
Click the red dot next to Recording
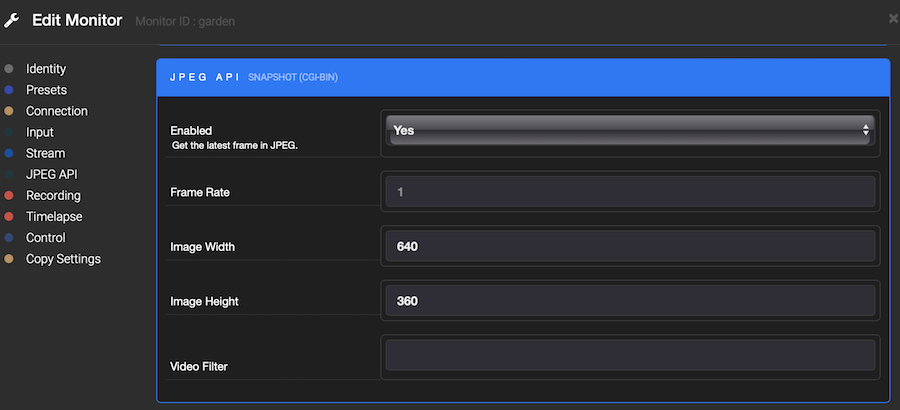pyautogui.click(x=9, y=196)
